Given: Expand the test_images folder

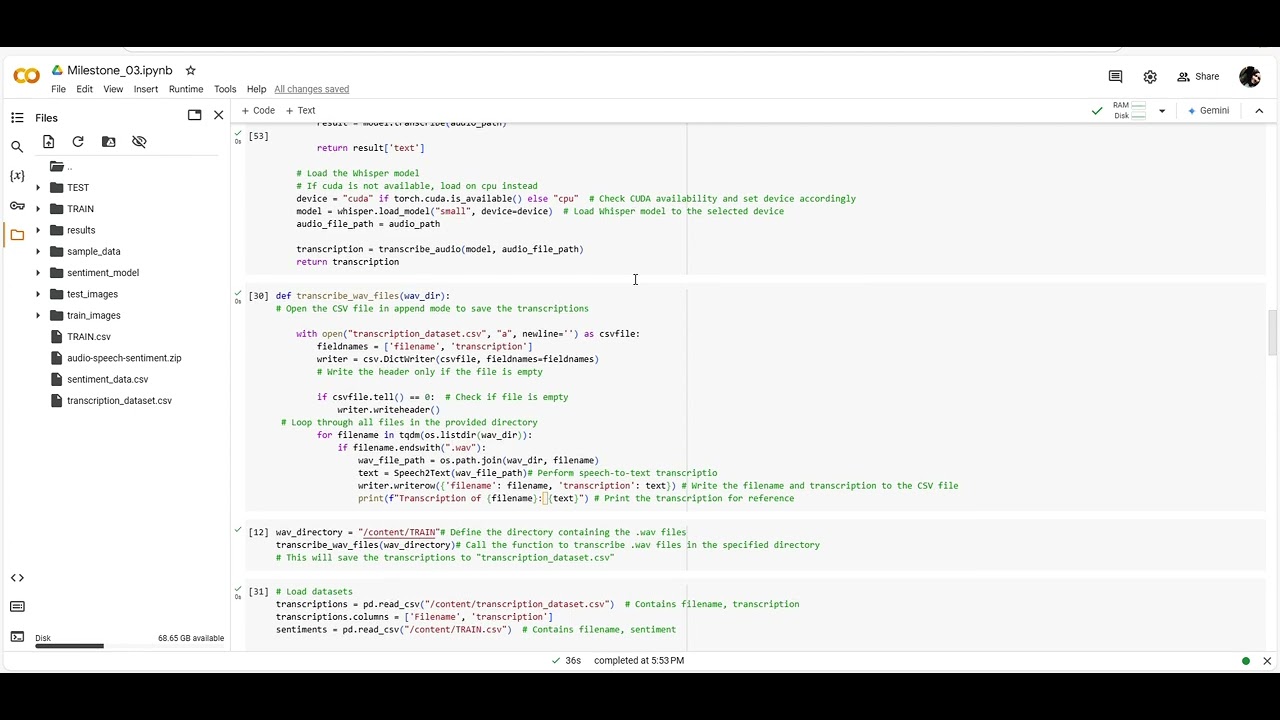Looking at the screenshot, I should tap(38, 294).
